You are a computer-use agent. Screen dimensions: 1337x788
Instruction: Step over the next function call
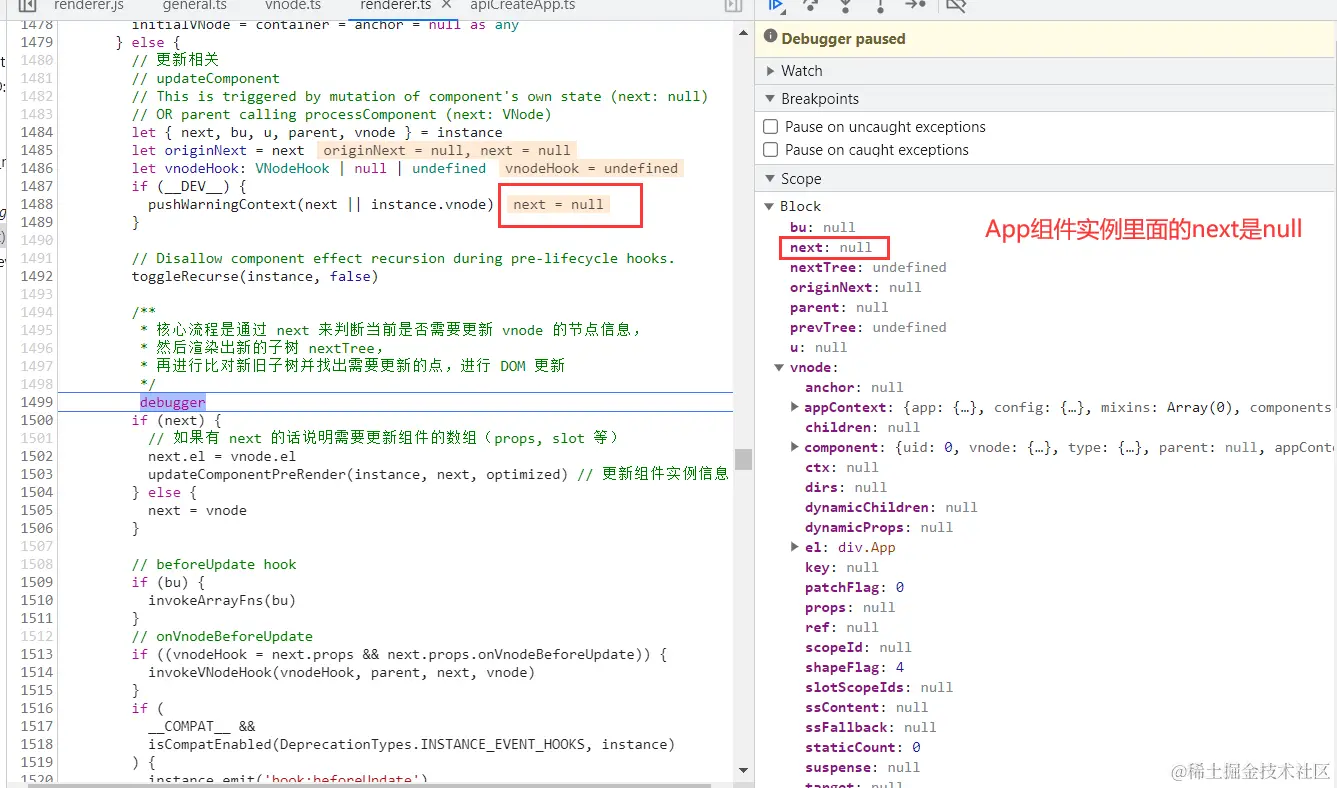[x=810, y=4]
